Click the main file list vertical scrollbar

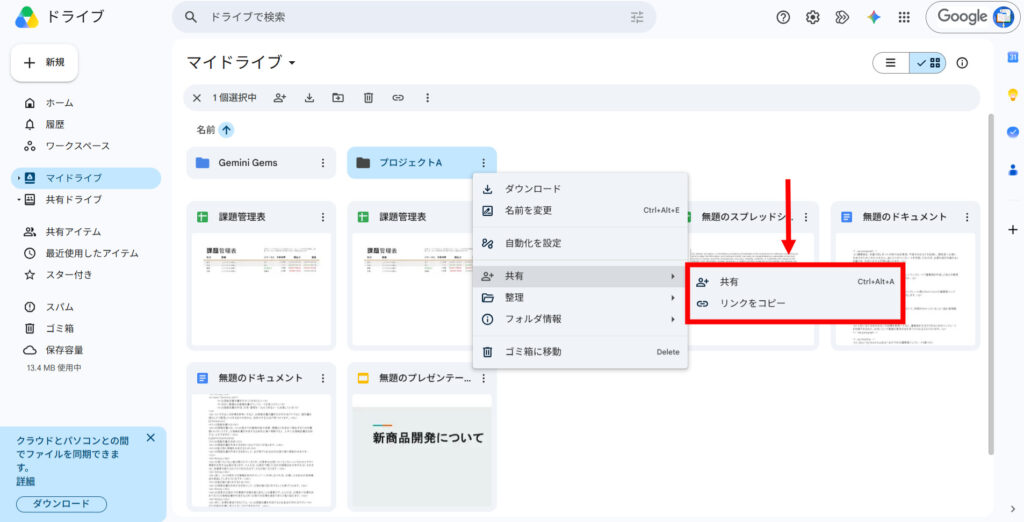click(x=991, y=284)
